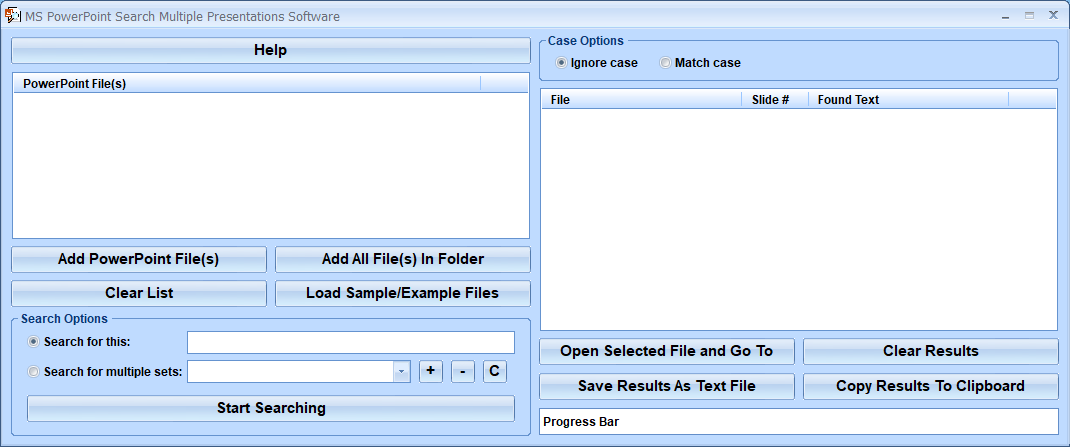The height and width of the screenshot is (447, 1070).
Task: Click the File column header
Action: [641, 100]
